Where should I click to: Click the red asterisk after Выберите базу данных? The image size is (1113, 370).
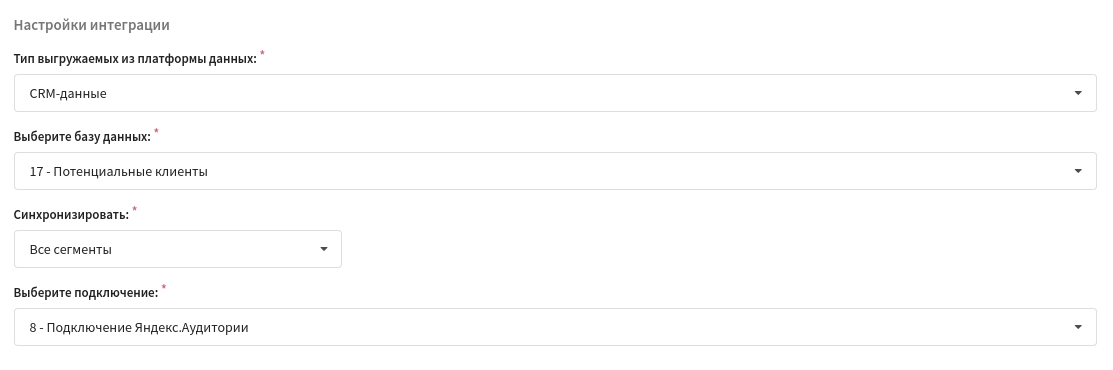[x=157, y=132]
